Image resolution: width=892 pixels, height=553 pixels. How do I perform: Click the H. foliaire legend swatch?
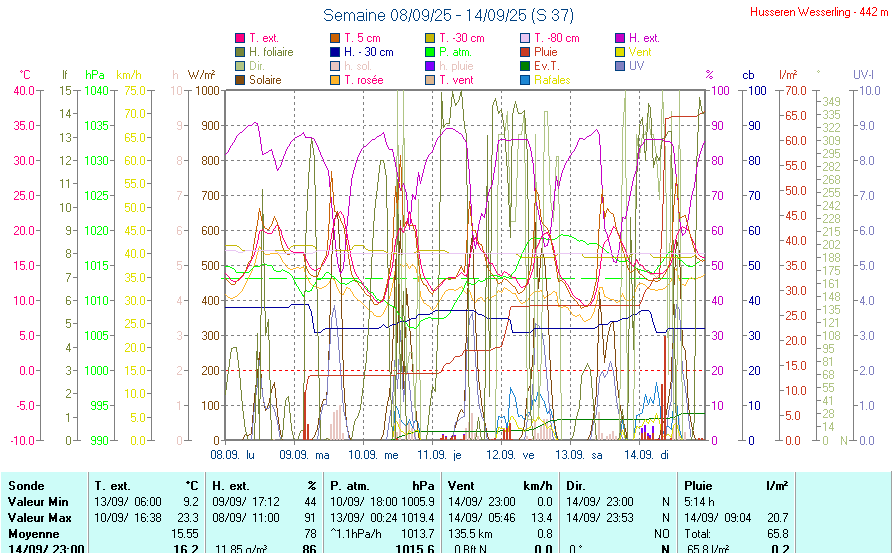tap(240, 52)
